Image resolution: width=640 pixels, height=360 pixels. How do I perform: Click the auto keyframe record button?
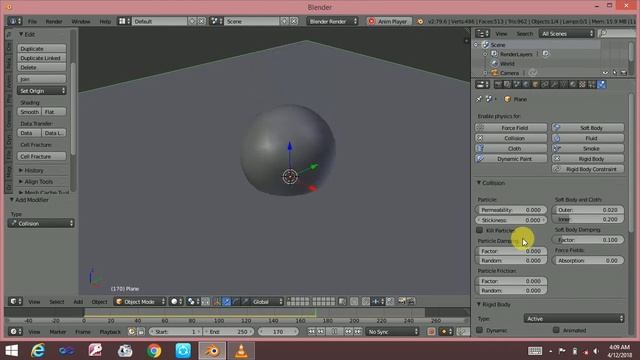click(x=431, y=331)
